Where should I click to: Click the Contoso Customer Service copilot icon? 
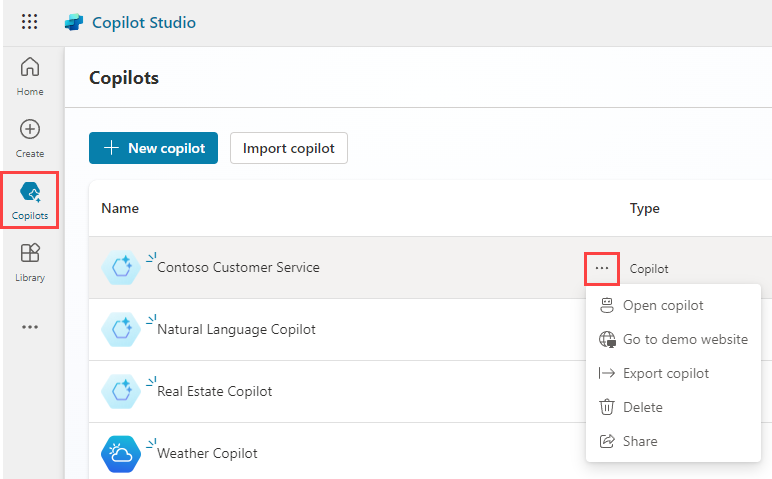tap(121, 267)
